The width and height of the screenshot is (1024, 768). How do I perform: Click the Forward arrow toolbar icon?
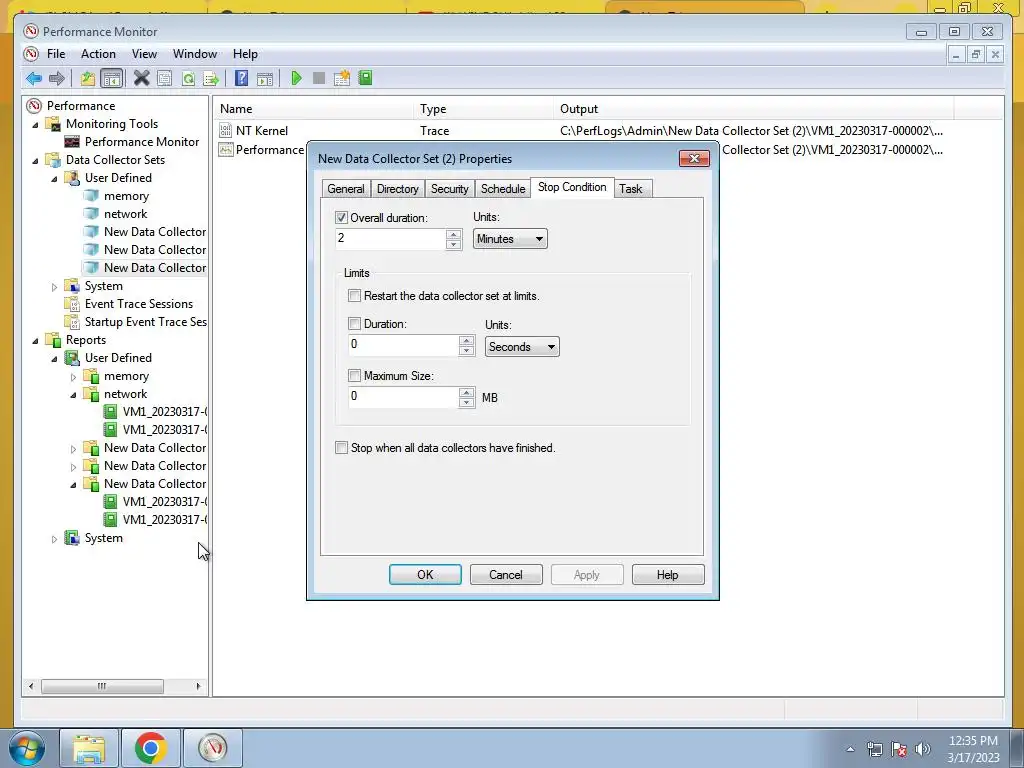57,79
